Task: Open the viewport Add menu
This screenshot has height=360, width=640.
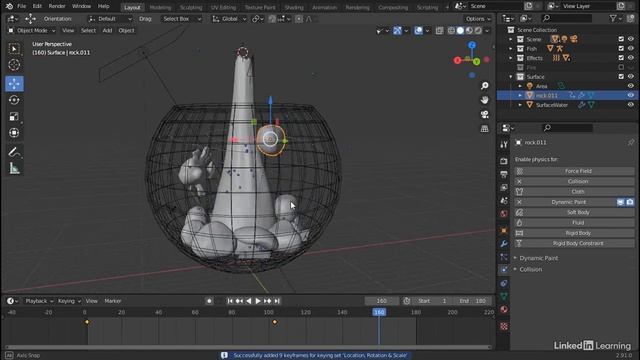Action: pos(107,31)
